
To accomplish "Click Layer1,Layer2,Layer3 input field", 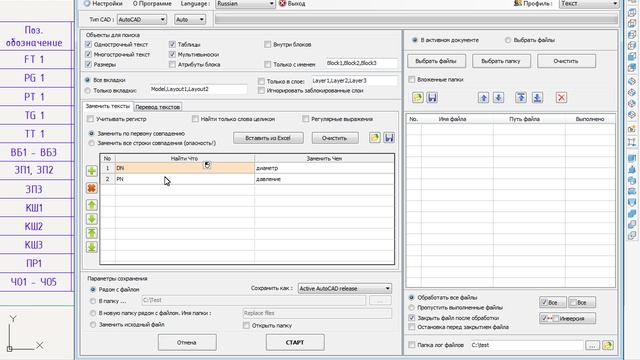I will tap(354, 81).
